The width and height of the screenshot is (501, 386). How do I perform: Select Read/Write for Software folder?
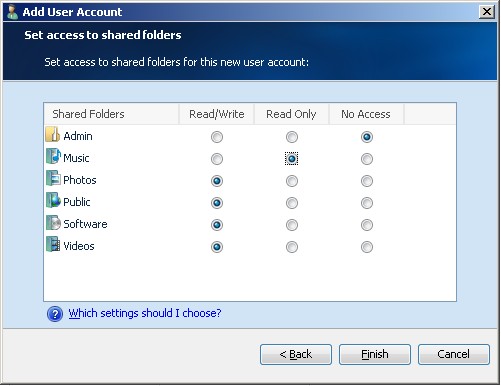point(217,225)
